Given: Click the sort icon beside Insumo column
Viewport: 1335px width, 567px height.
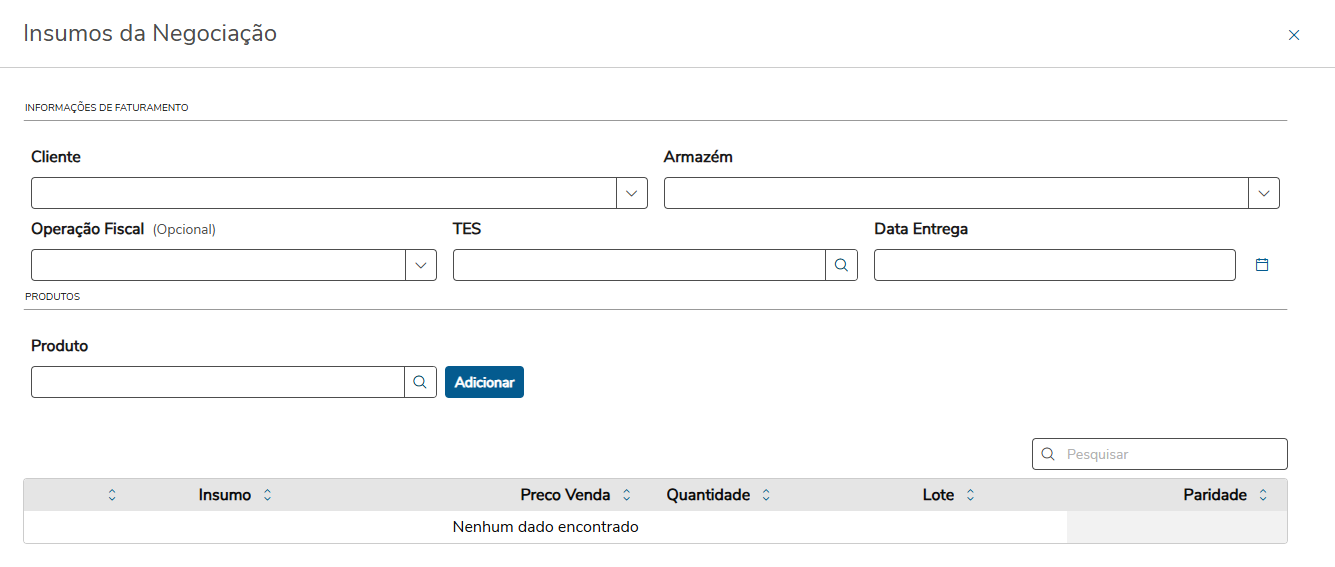Looking at the screenshot, I should click(267, 495).
